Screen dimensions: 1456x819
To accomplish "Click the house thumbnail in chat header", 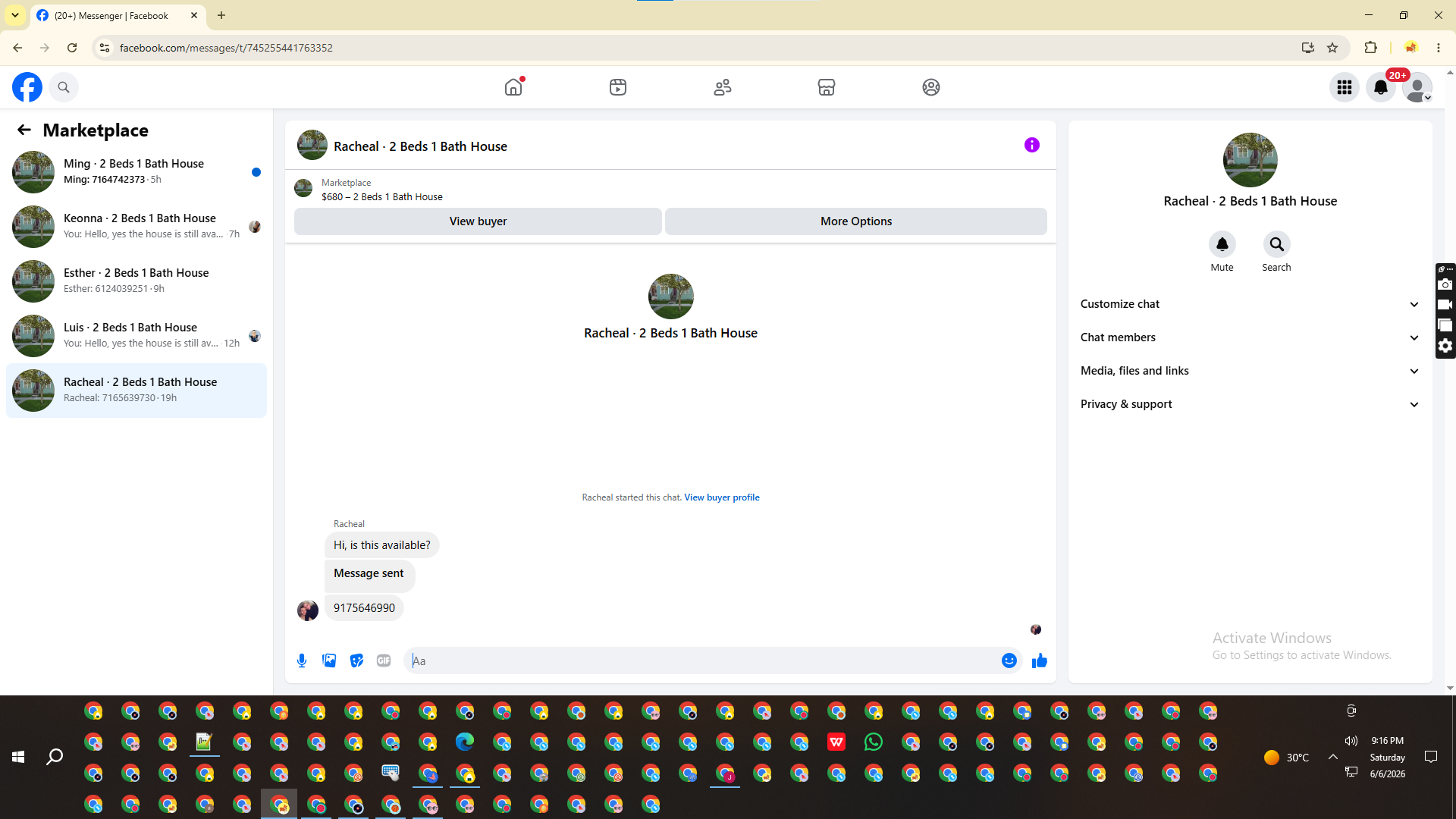I will [x=312, y=145].
